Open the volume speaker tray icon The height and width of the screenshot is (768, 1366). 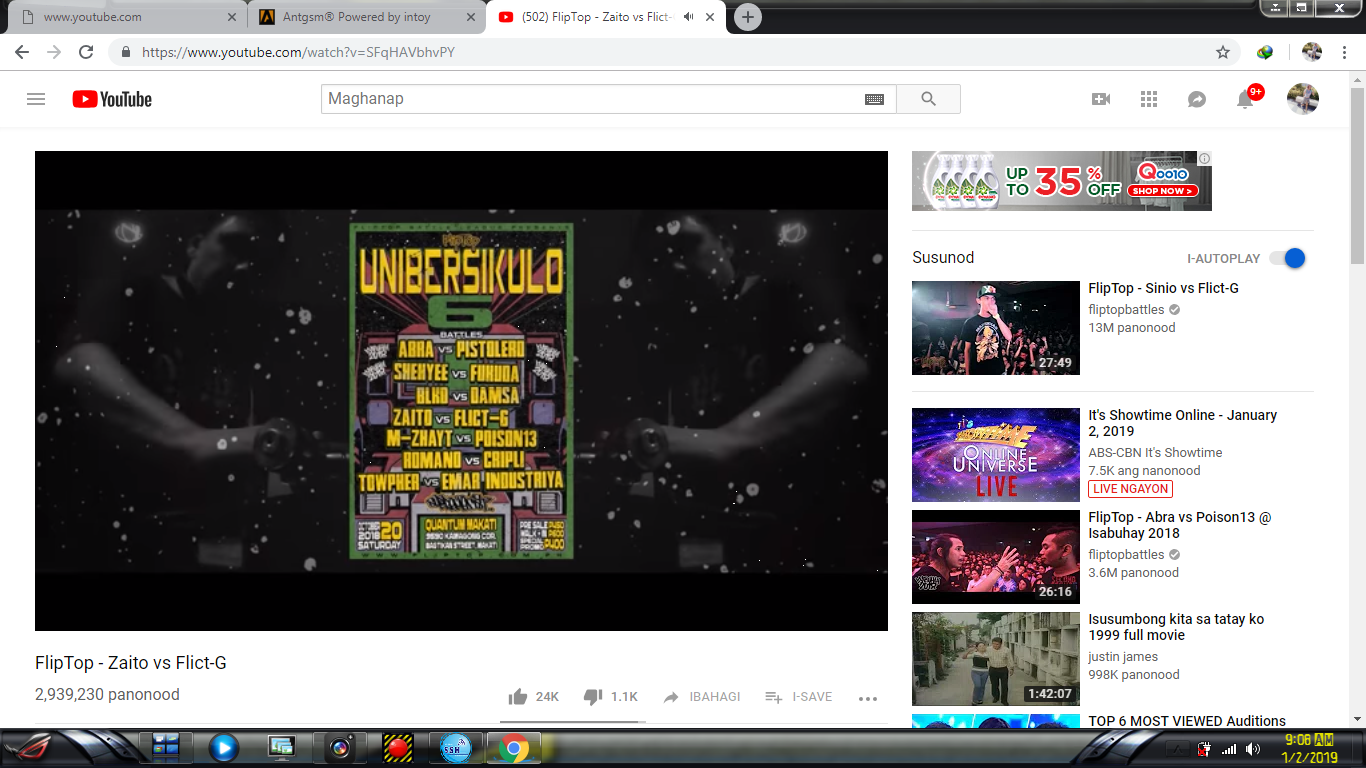point(1253,749)
